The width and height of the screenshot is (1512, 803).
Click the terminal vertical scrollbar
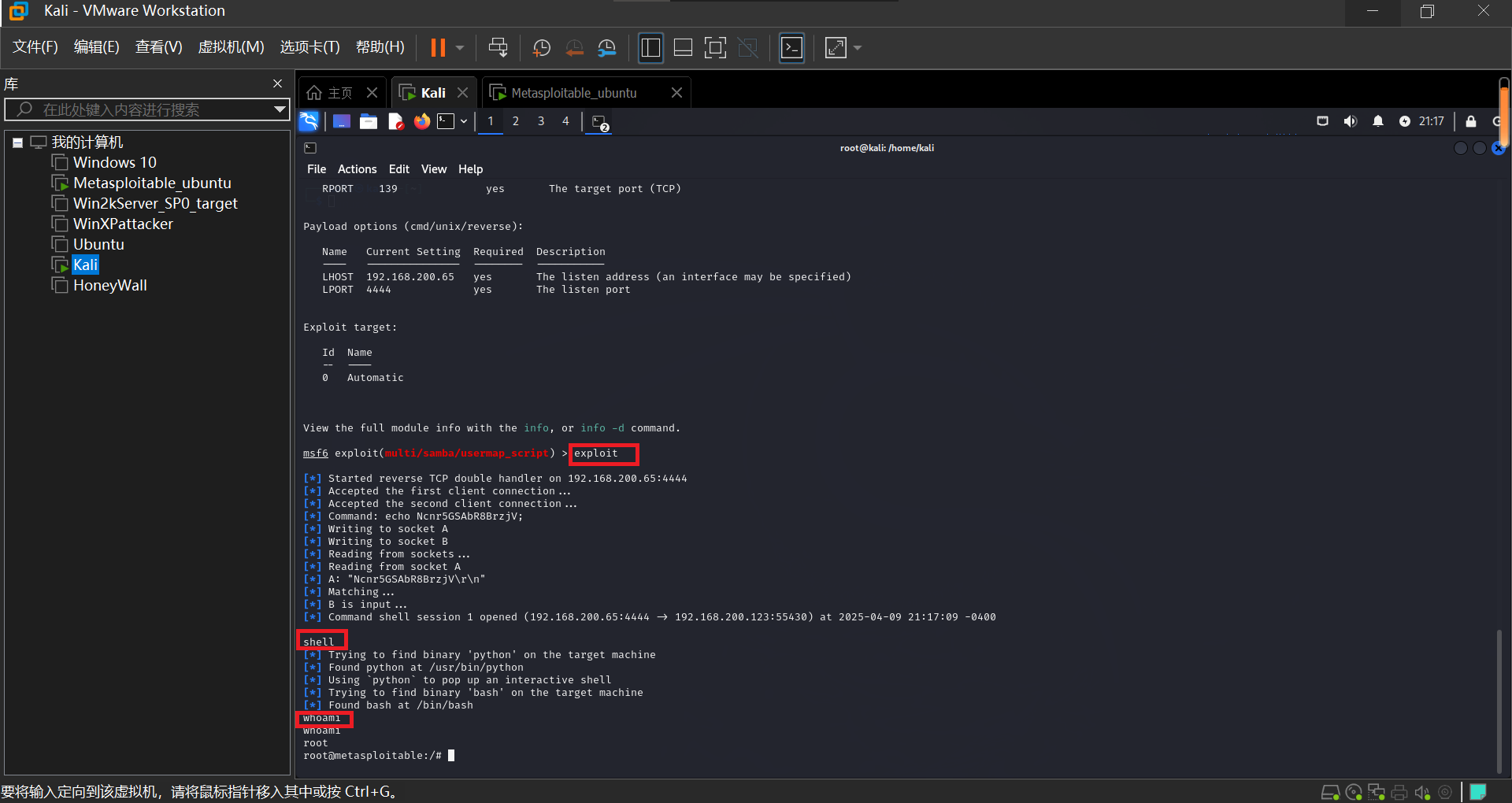click(x=1499, y=701)
